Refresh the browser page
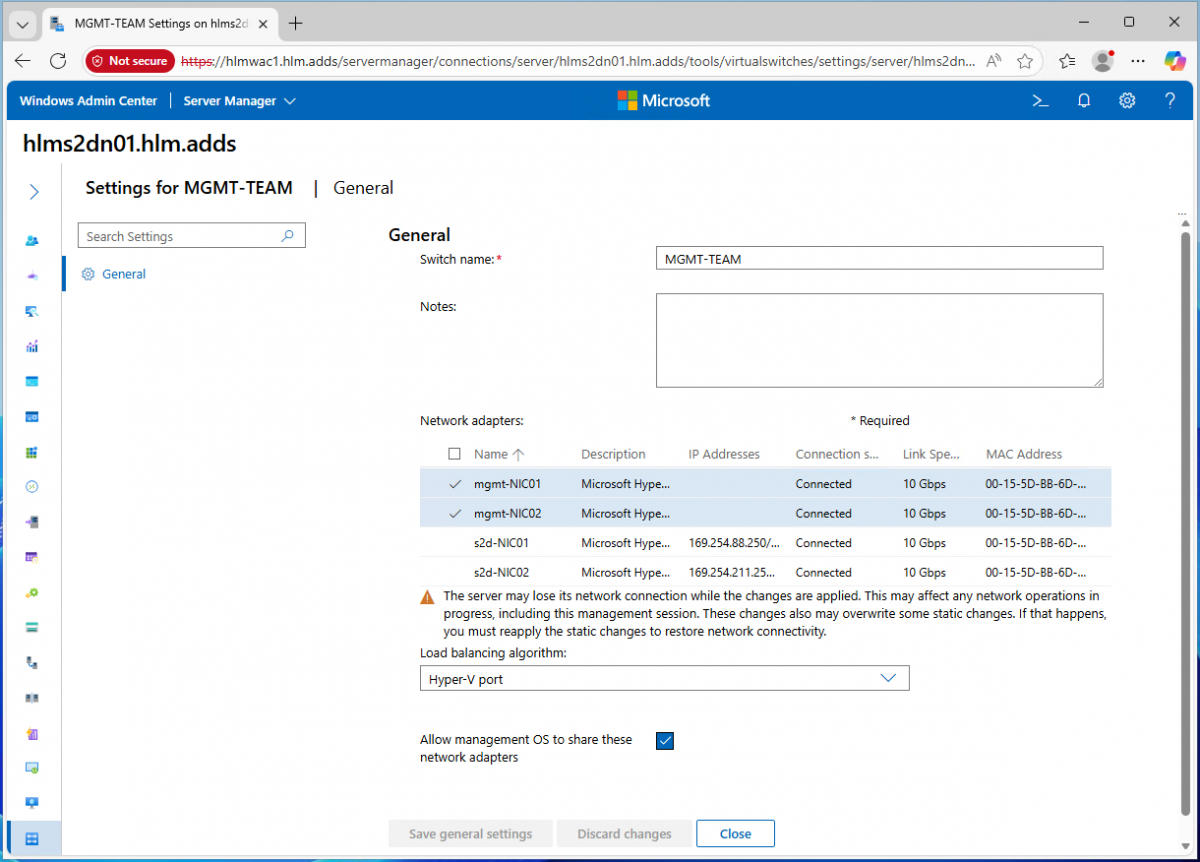Viewport: 1200px width, 862px height. (58, 61)
